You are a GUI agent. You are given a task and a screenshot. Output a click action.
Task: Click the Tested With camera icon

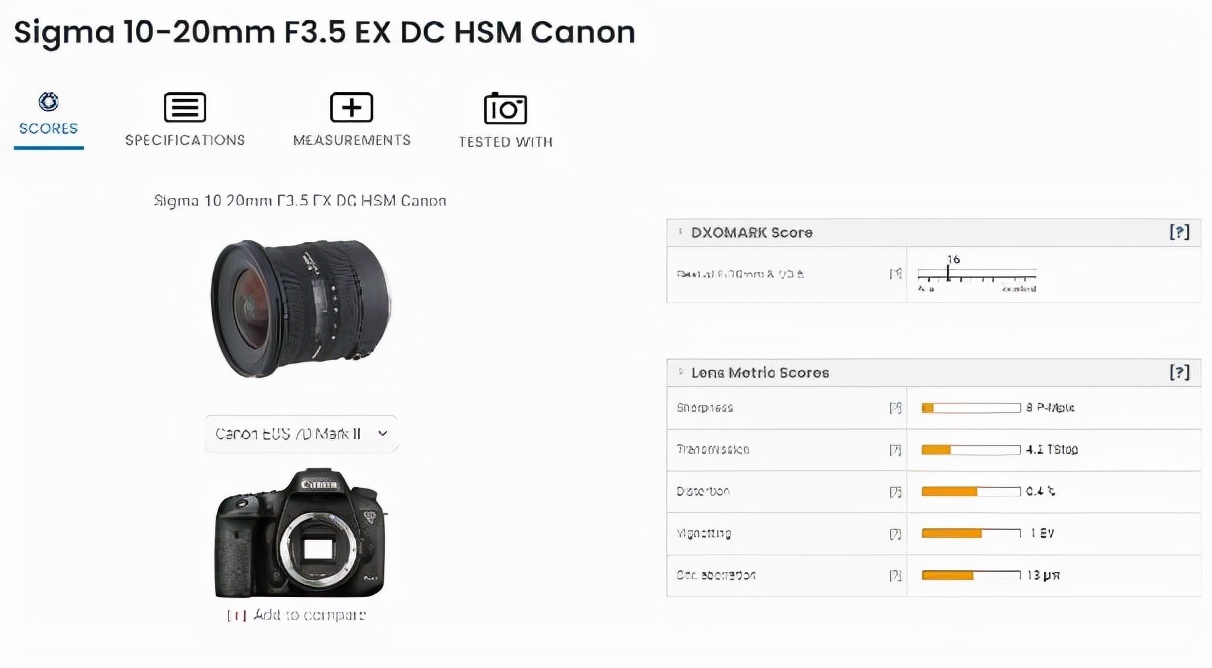pyautogui.click(x=505, y=109)
